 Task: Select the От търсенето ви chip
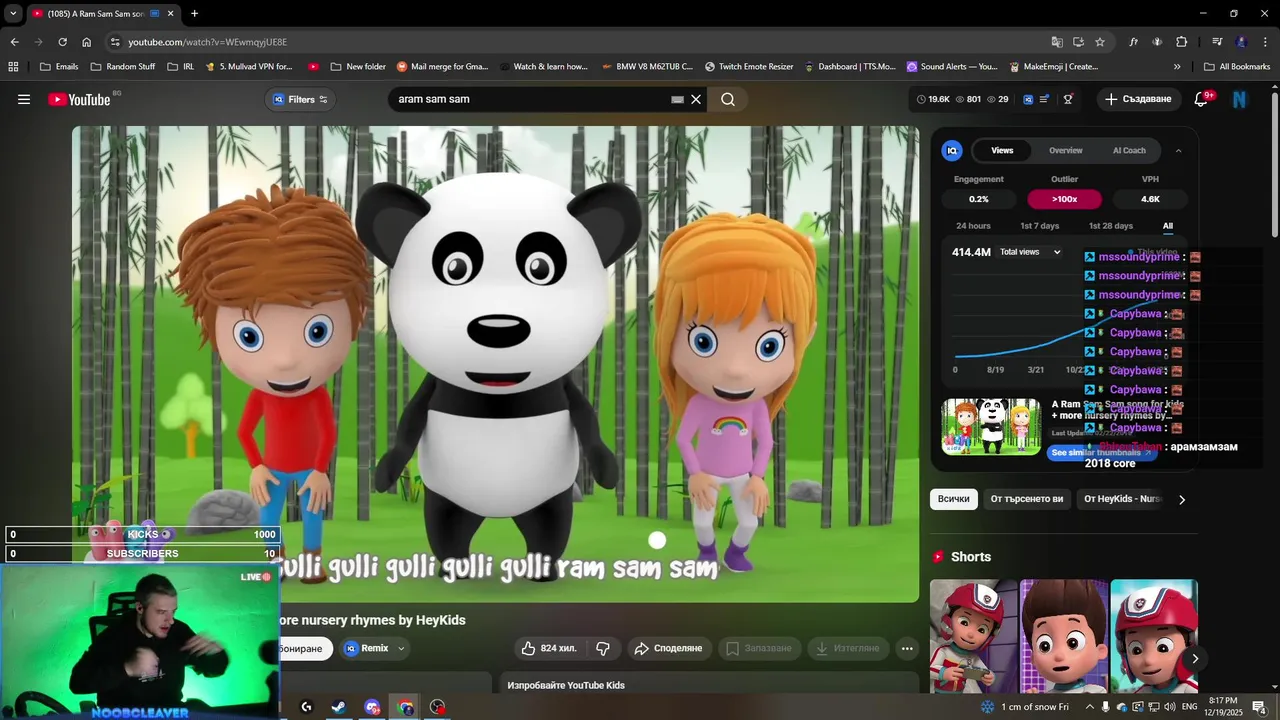point(1026,499)
